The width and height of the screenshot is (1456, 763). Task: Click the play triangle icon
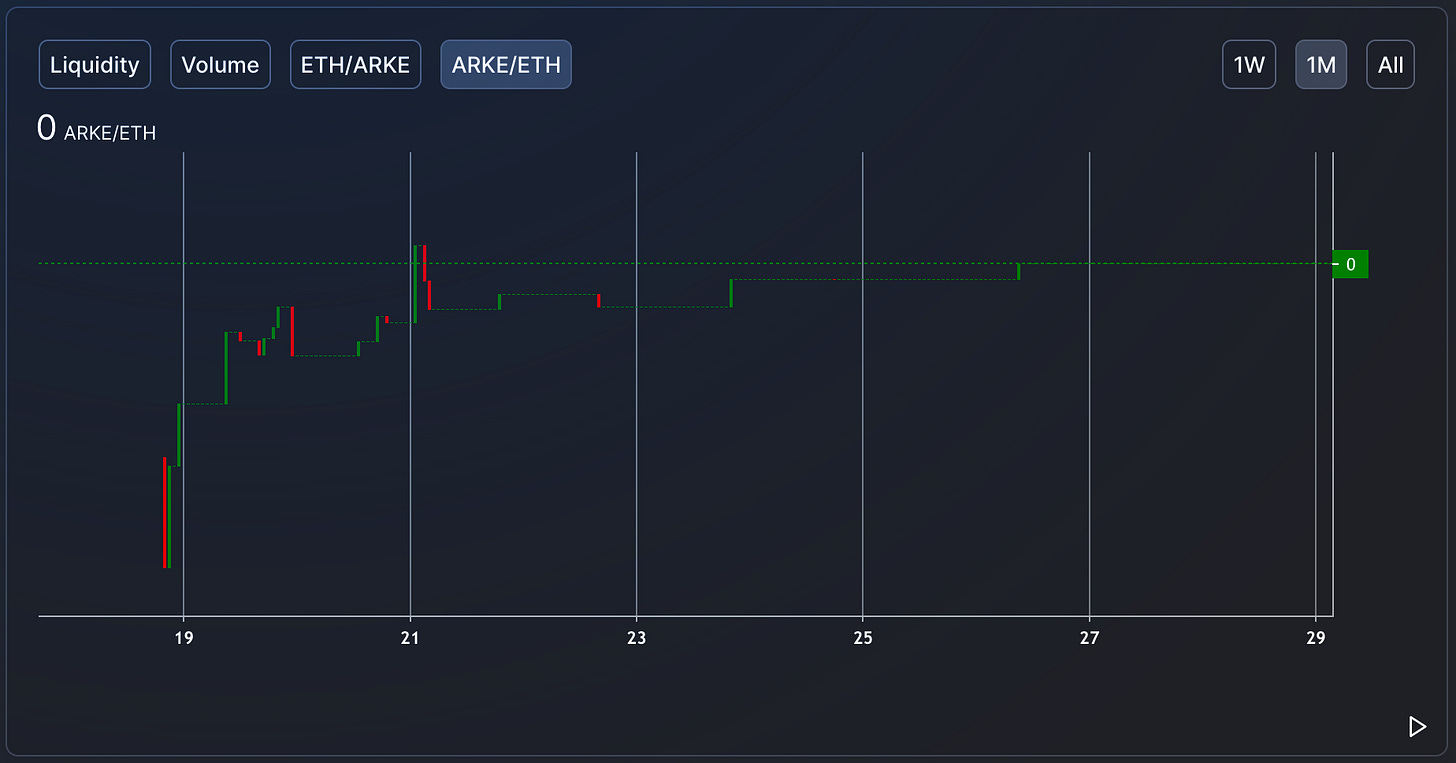[x=1417, y=726]
